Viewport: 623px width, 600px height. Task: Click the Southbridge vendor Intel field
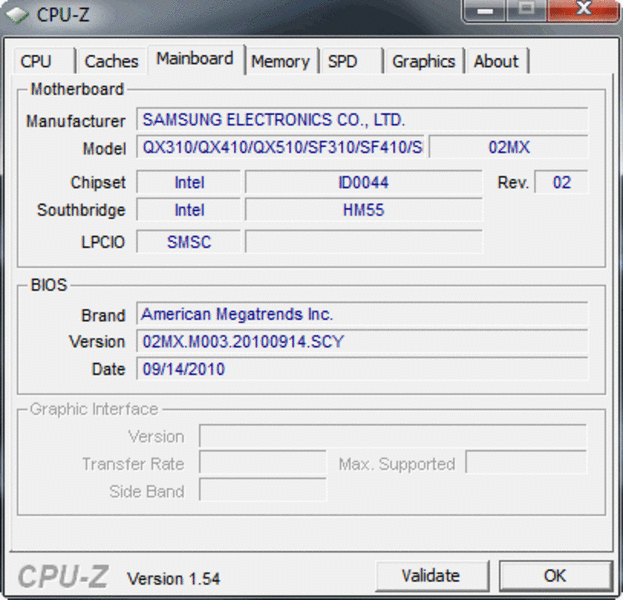tap(189, 209)
